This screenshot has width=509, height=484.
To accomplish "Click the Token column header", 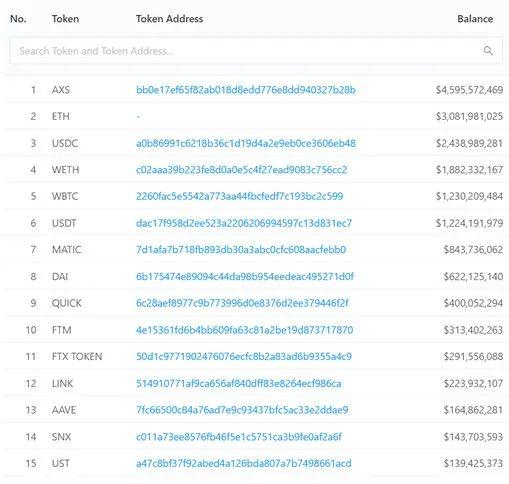I will tap(65, 19).
